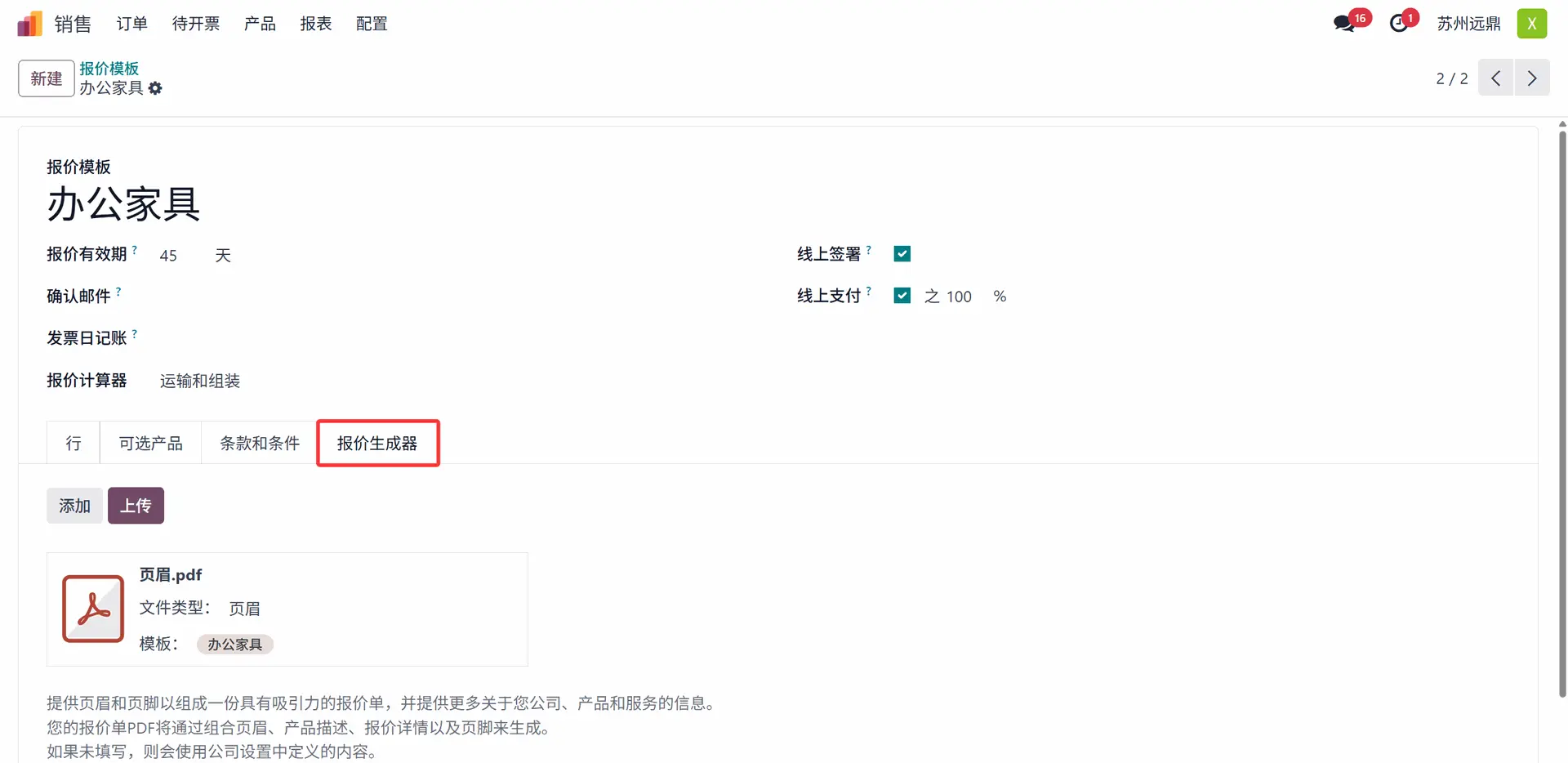This screenshot has height=763, width=1568.
Task: Click the 新建 button
Action: point(47,78)
